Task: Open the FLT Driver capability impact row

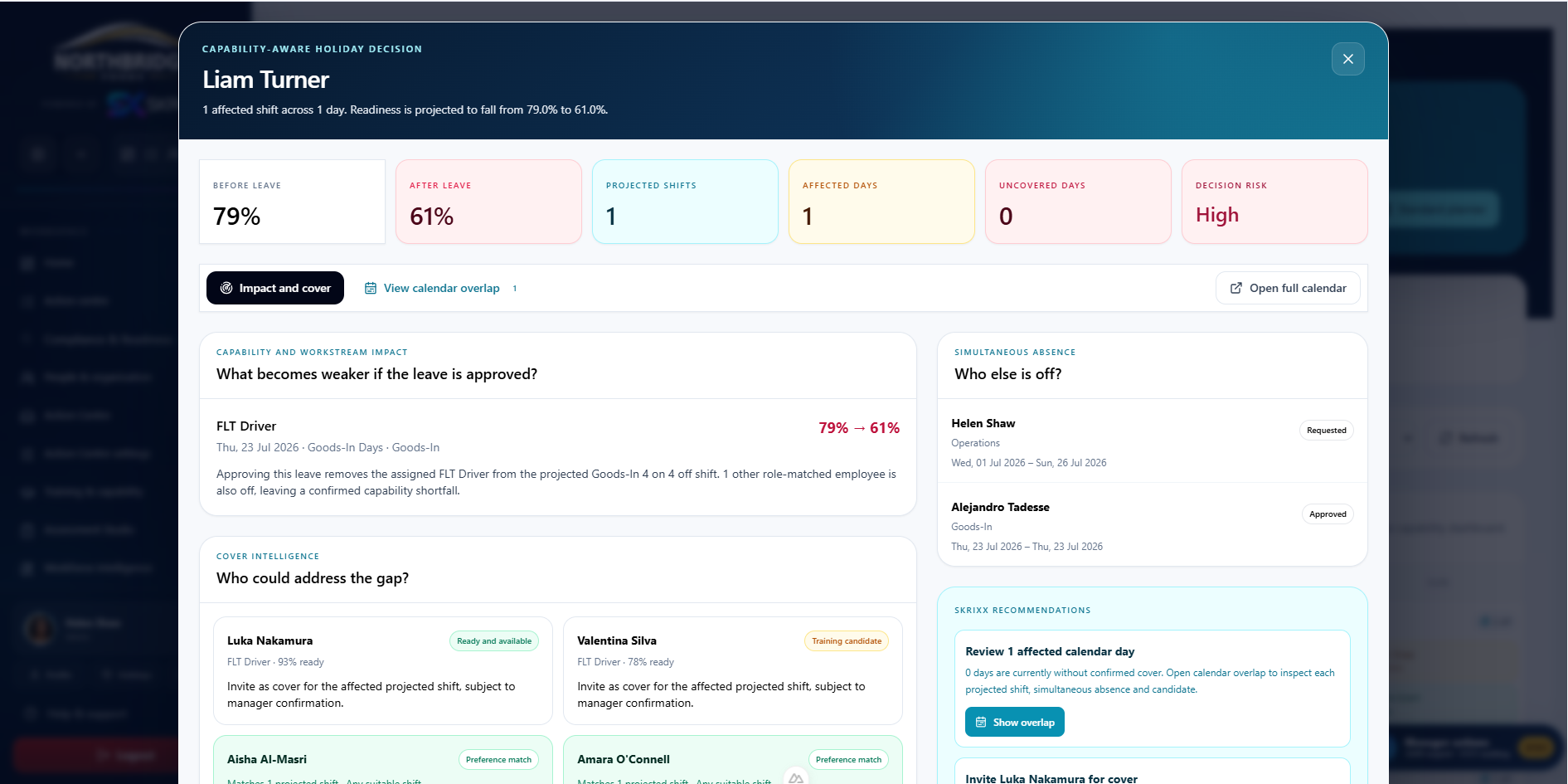Action: (x=558, y=457)
